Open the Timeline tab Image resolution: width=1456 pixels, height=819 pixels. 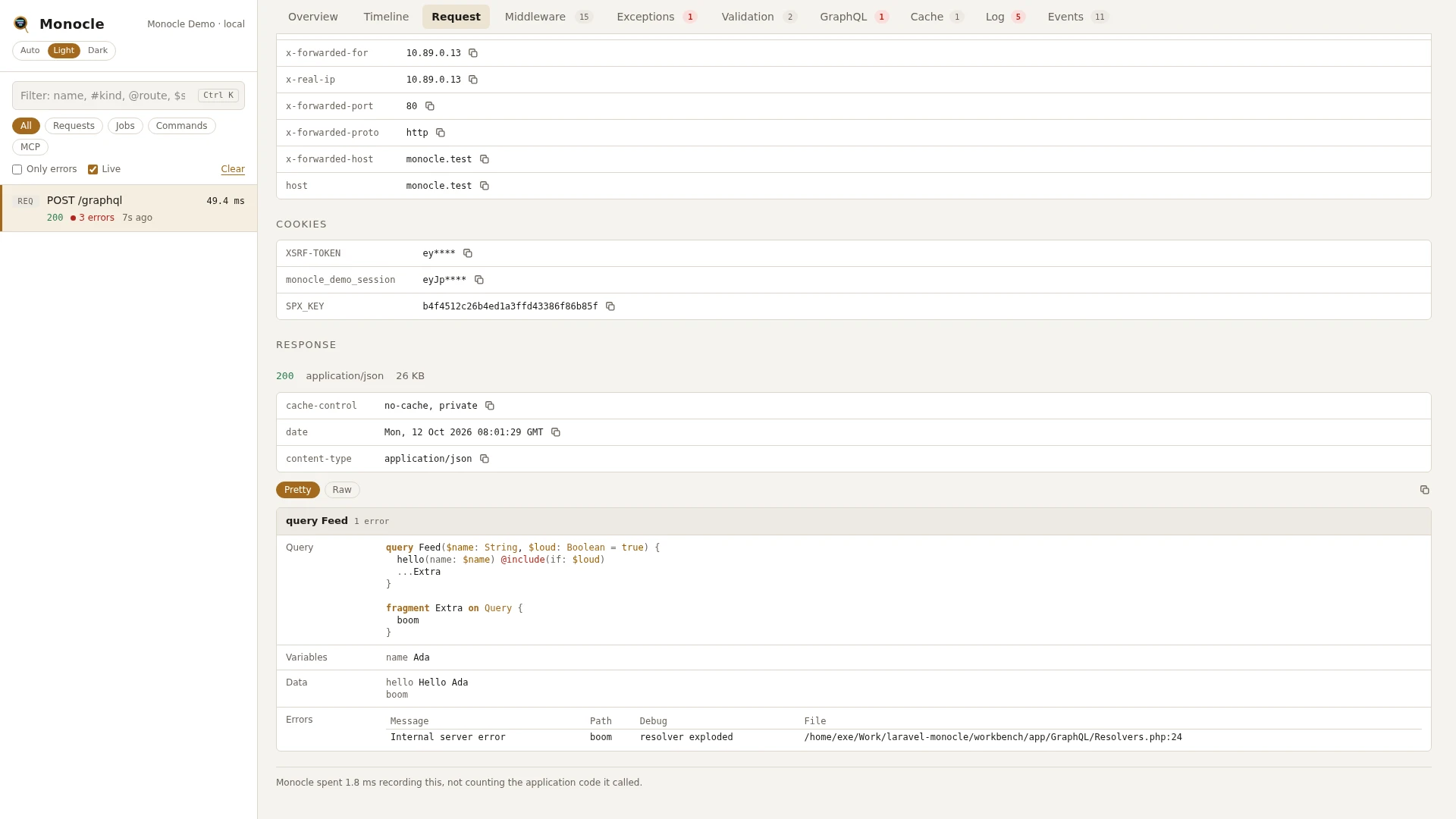pos(386,17)
